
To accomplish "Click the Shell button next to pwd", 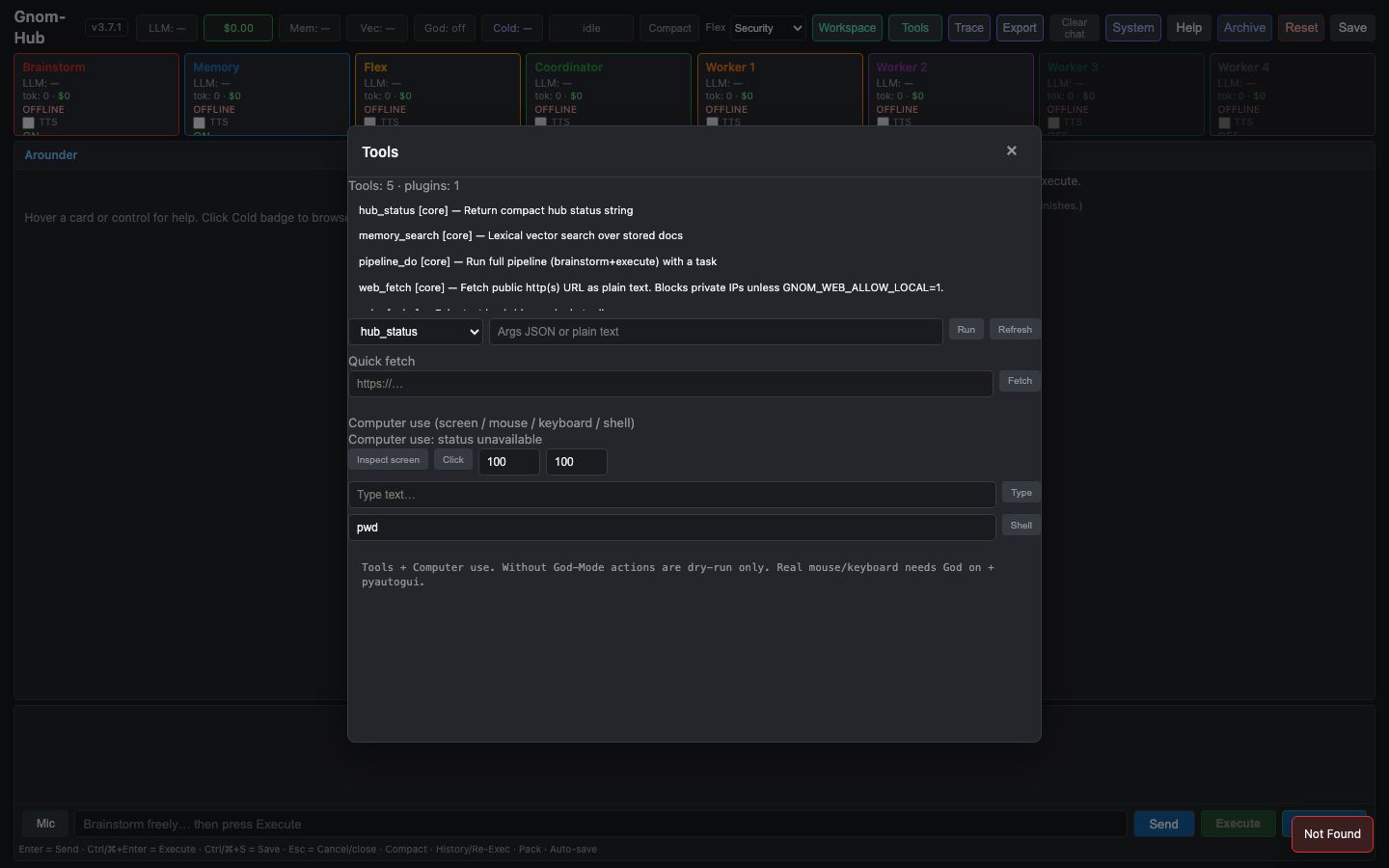I will click(x=1021, y=526).
